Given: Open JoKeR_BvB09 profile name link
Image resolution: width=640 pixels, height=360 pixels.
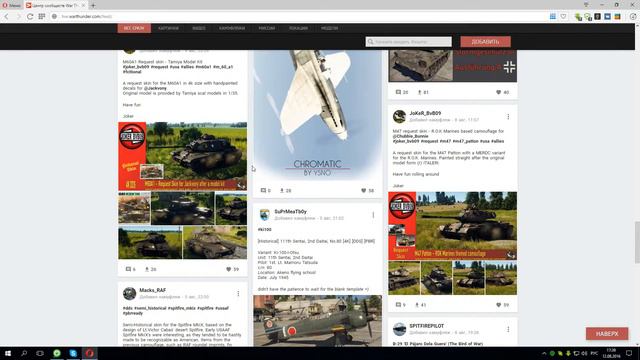Looking at the screenshot, I should point(425,113).
